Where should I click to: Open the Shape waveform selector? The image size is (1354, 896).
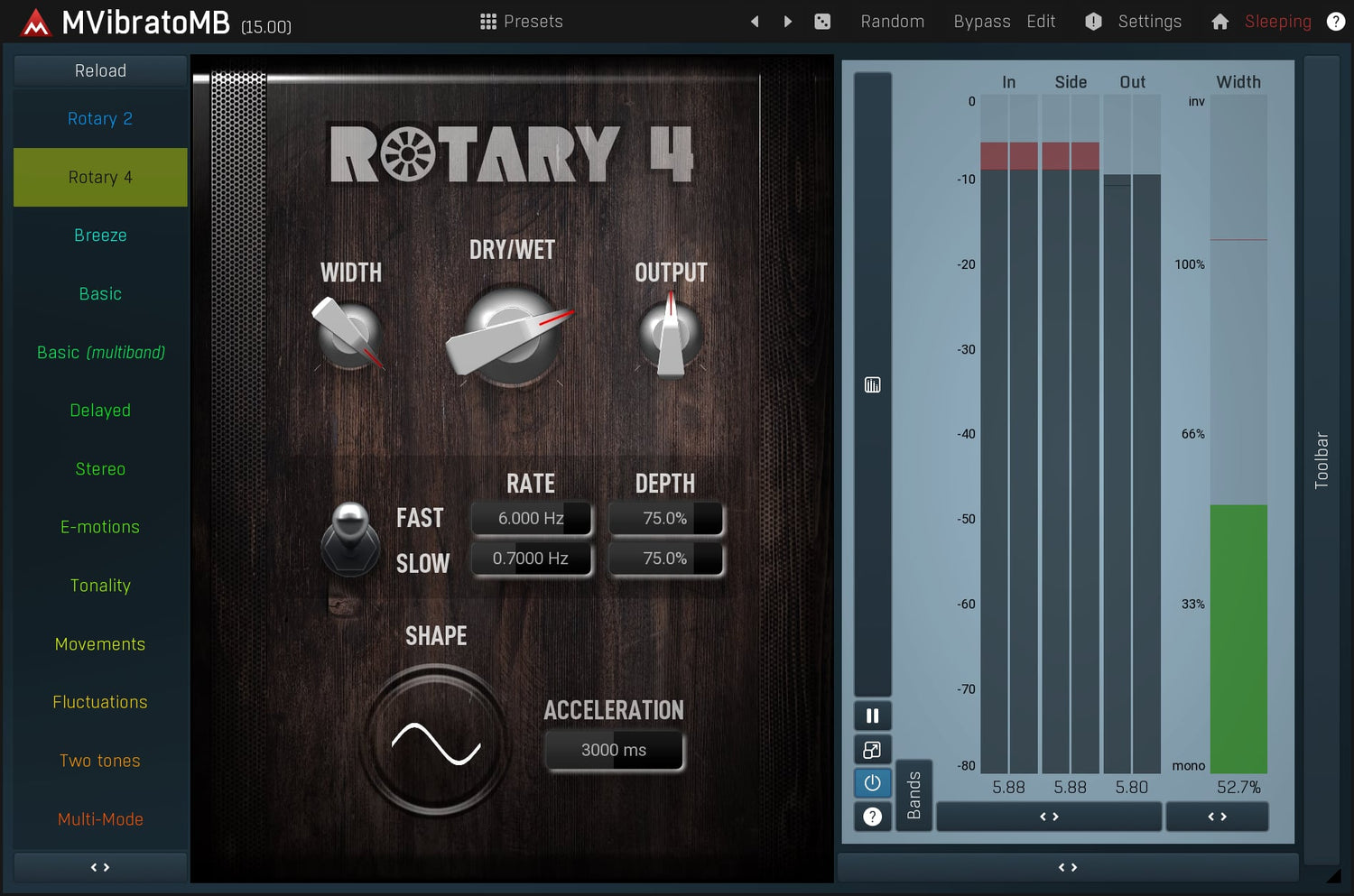tap(436, 743)
